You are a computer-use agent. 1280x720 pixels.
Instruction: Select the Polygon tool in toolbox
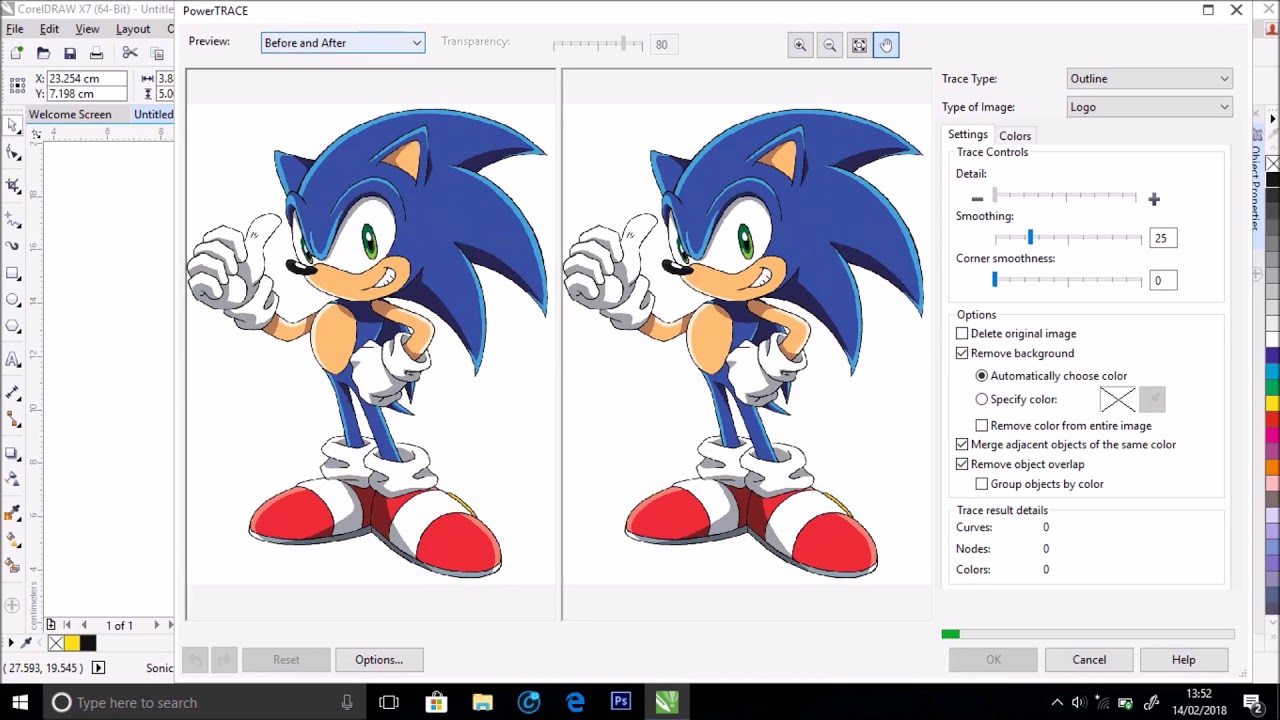(13, 327)
